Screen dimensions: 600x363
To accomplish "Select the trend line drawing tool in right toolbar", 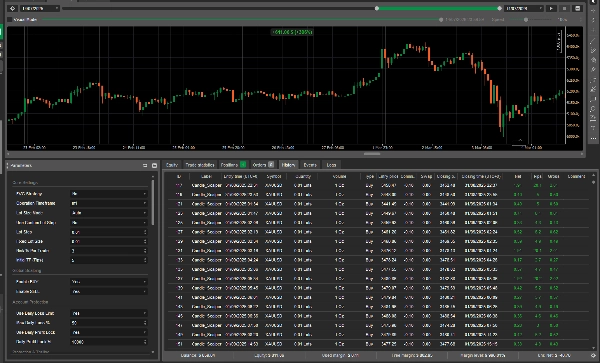I will point(593,41).
